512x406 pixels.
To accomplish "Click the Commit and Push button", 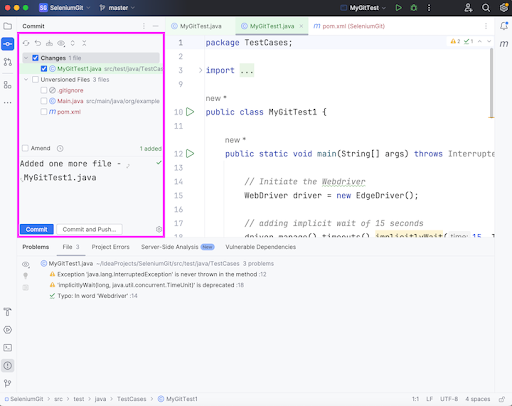I will click(x=89, y=229).
